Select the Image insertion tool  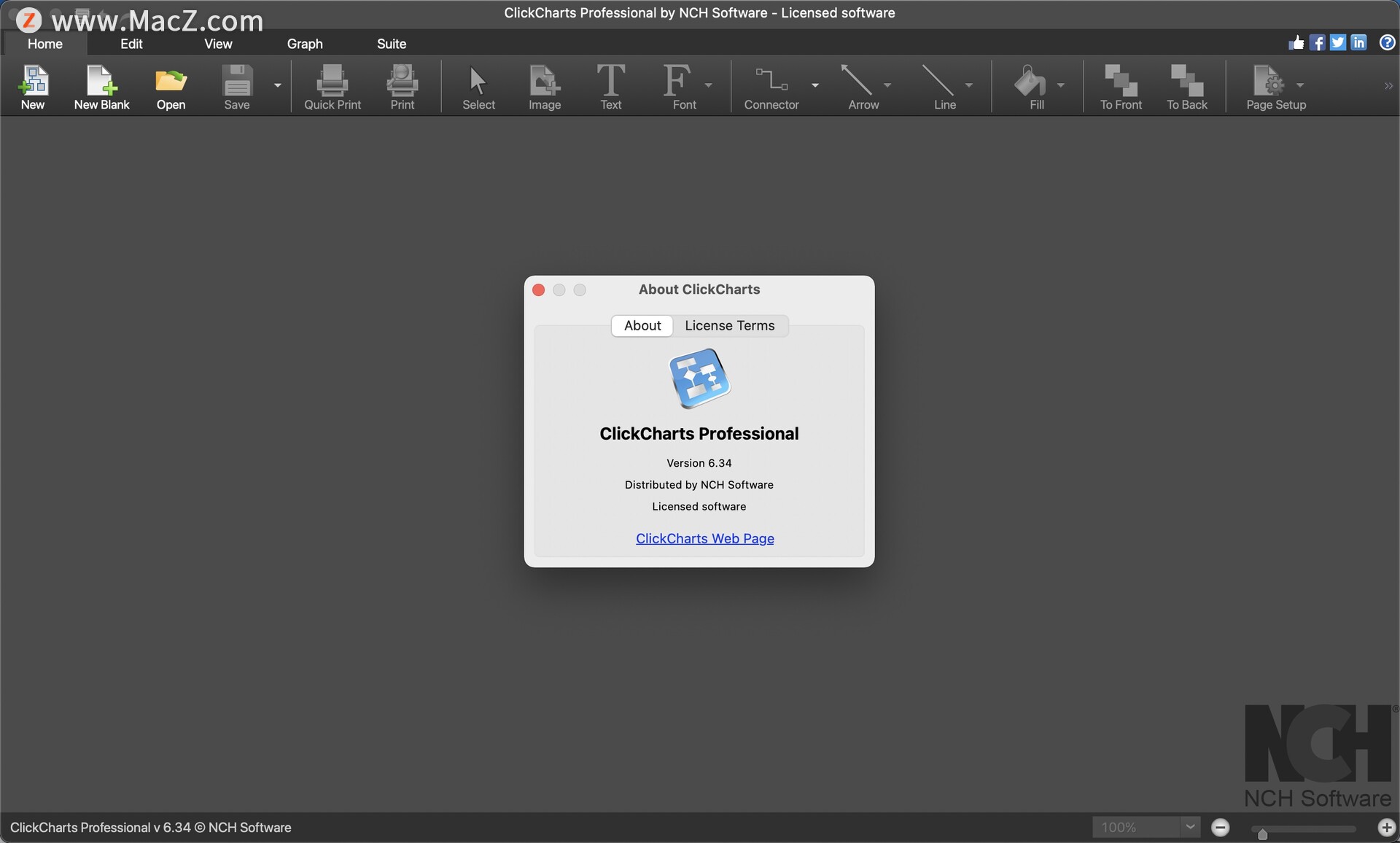(544, 85)
